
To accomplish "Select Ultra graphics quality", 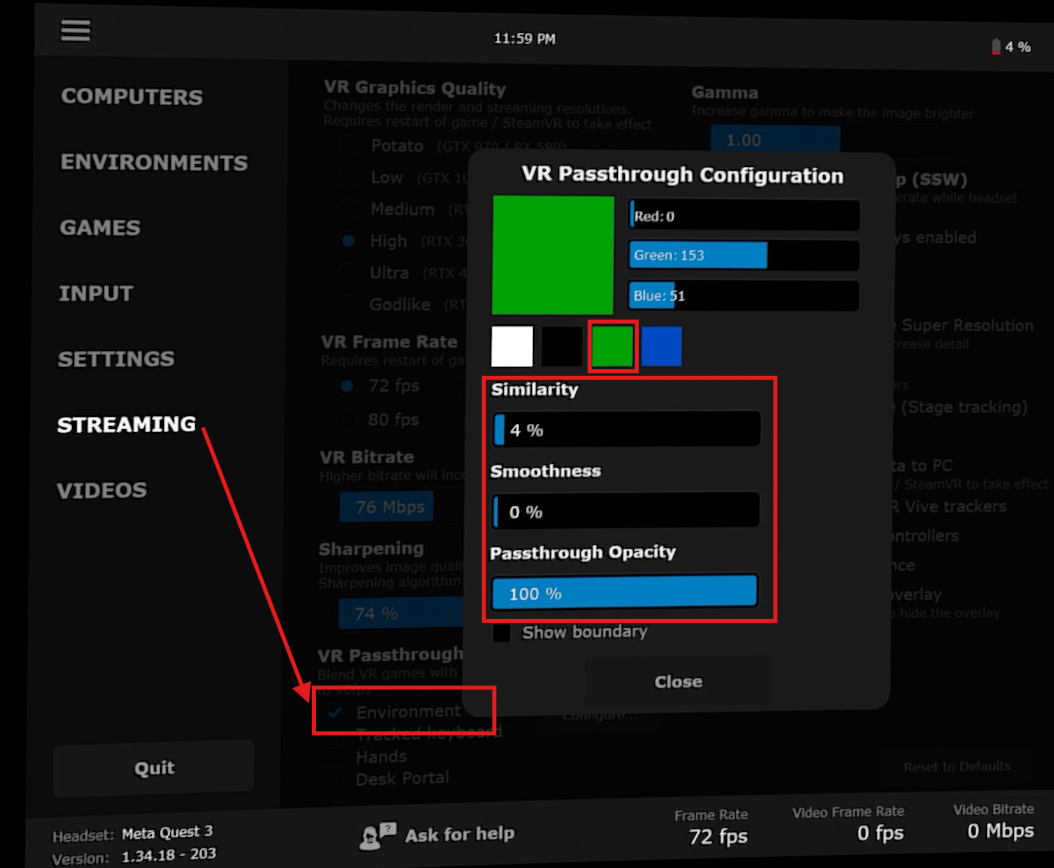I will (348, 272).
